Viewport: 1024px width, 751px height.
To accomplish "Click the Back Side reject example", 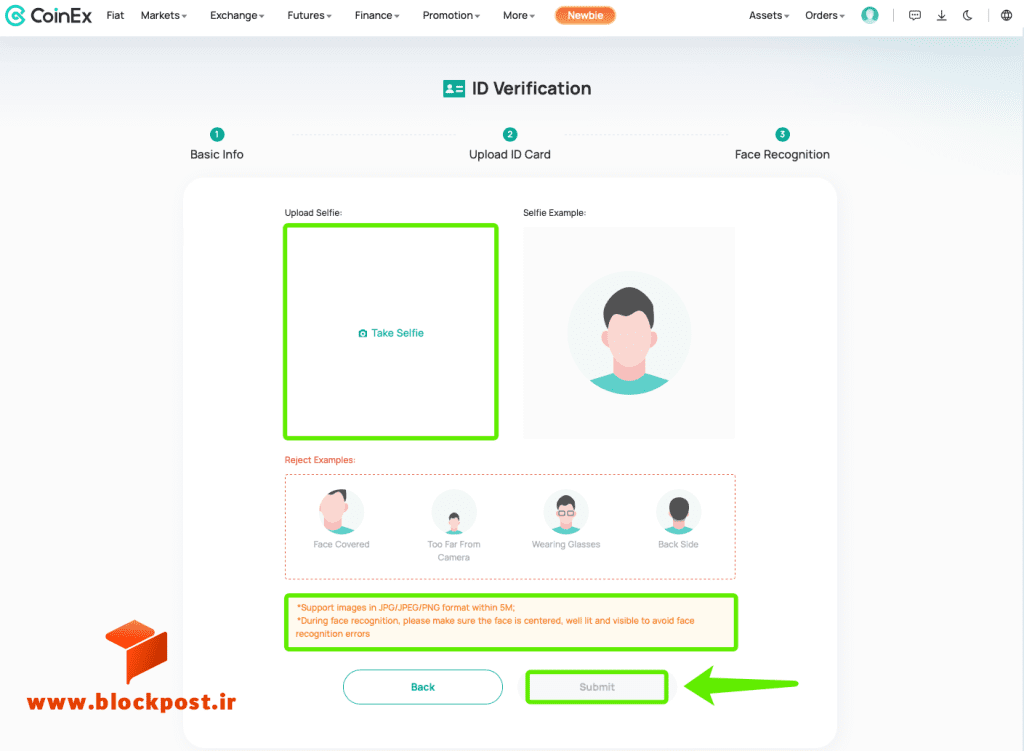I will tap(678, 519).
